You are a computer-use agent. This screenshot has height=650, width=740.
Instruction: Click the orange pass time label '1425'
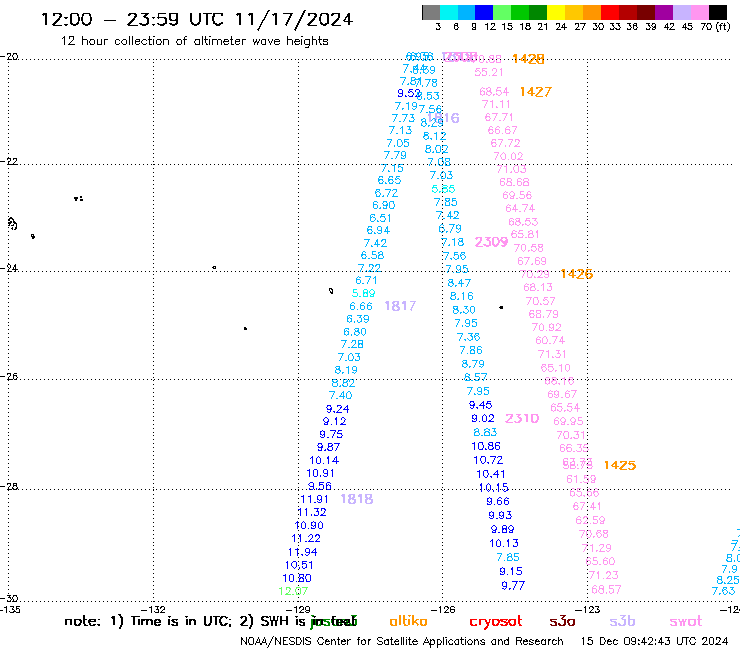620,465
